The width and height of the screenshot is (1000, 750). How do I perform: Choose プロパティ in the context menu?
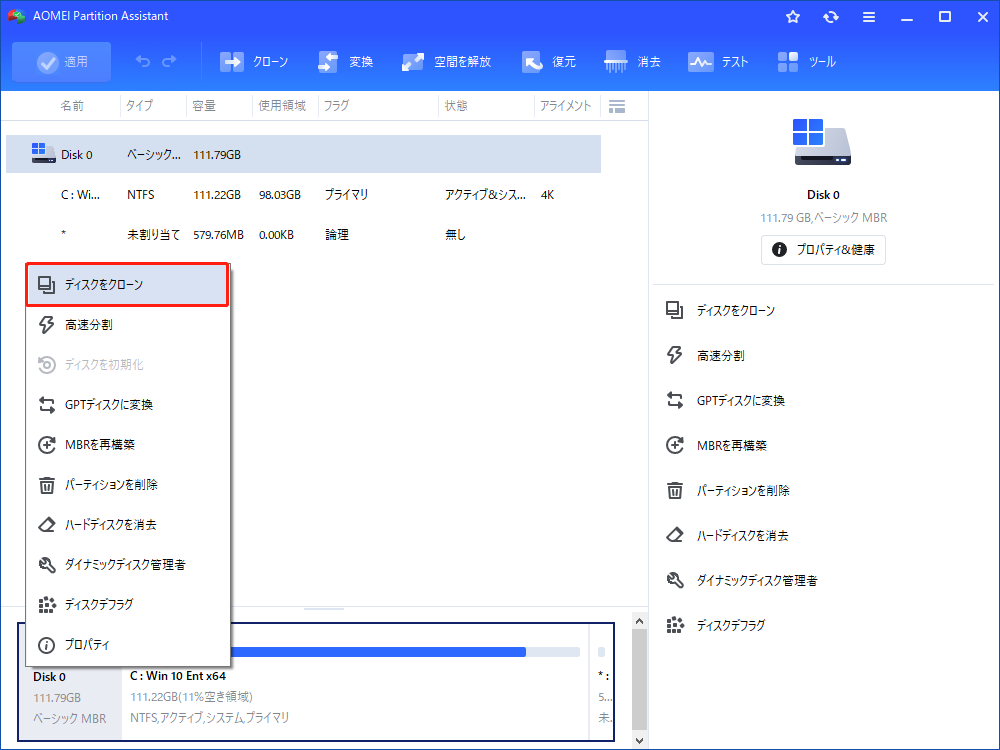(x=128, y=645)
